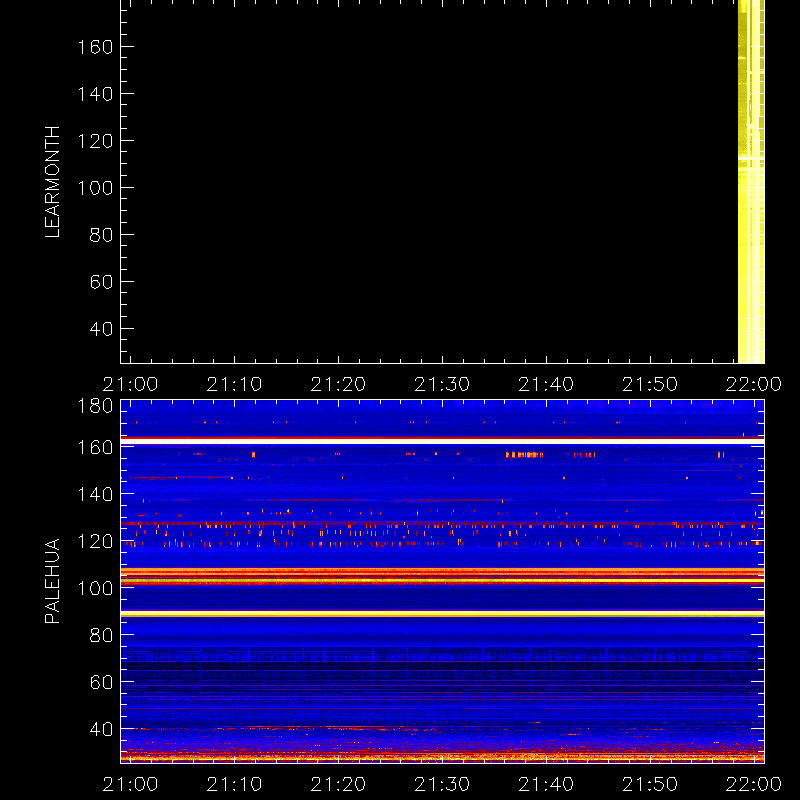Click the 21:30 time label under Learmonth plot
This screenshot has height=800, width=800.
click(x=442, y=384)
